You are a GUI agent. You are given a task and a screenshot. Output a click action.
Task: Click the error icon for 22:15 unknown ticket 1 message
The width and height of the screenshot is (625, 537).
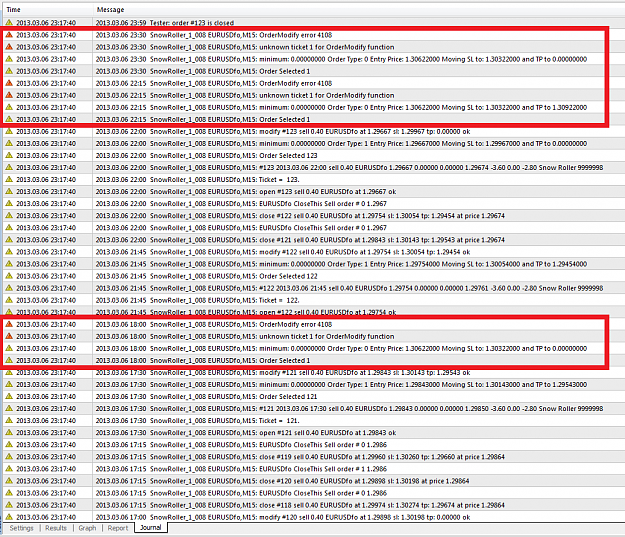tap(9, 95)
